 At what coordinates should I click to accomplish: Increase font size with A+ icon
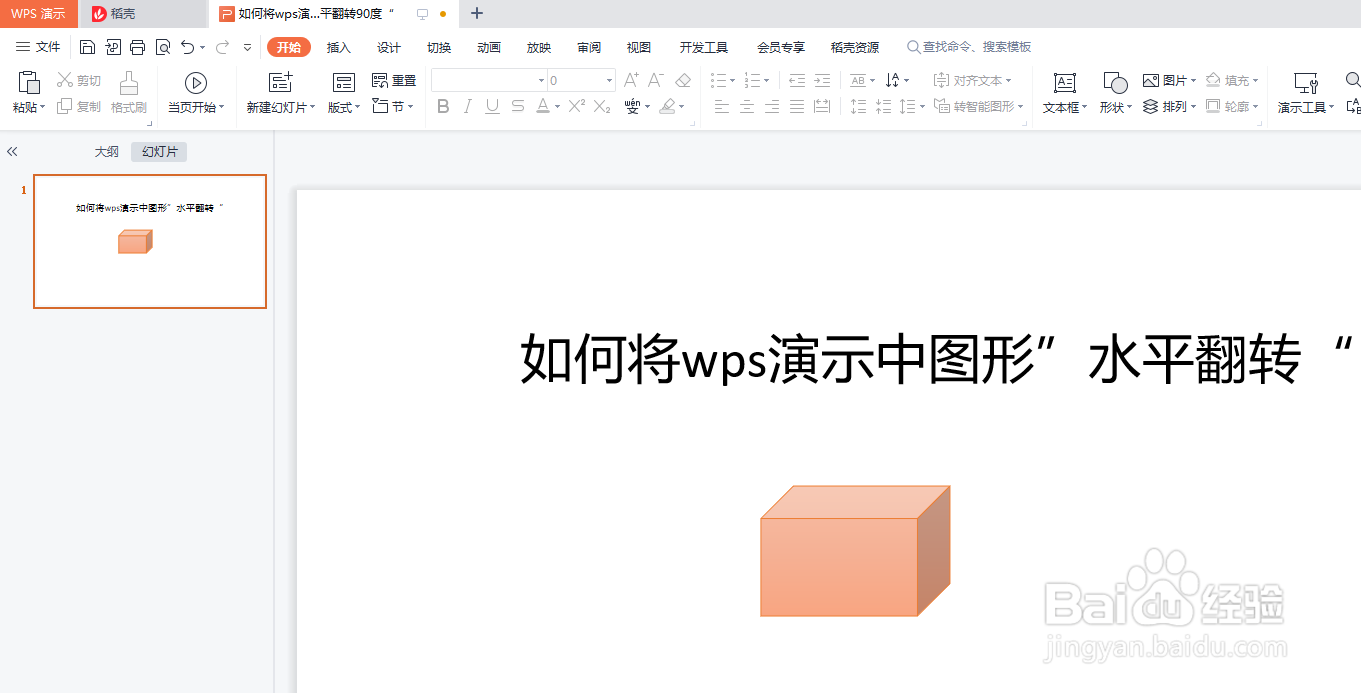click(x=631, y=80)
